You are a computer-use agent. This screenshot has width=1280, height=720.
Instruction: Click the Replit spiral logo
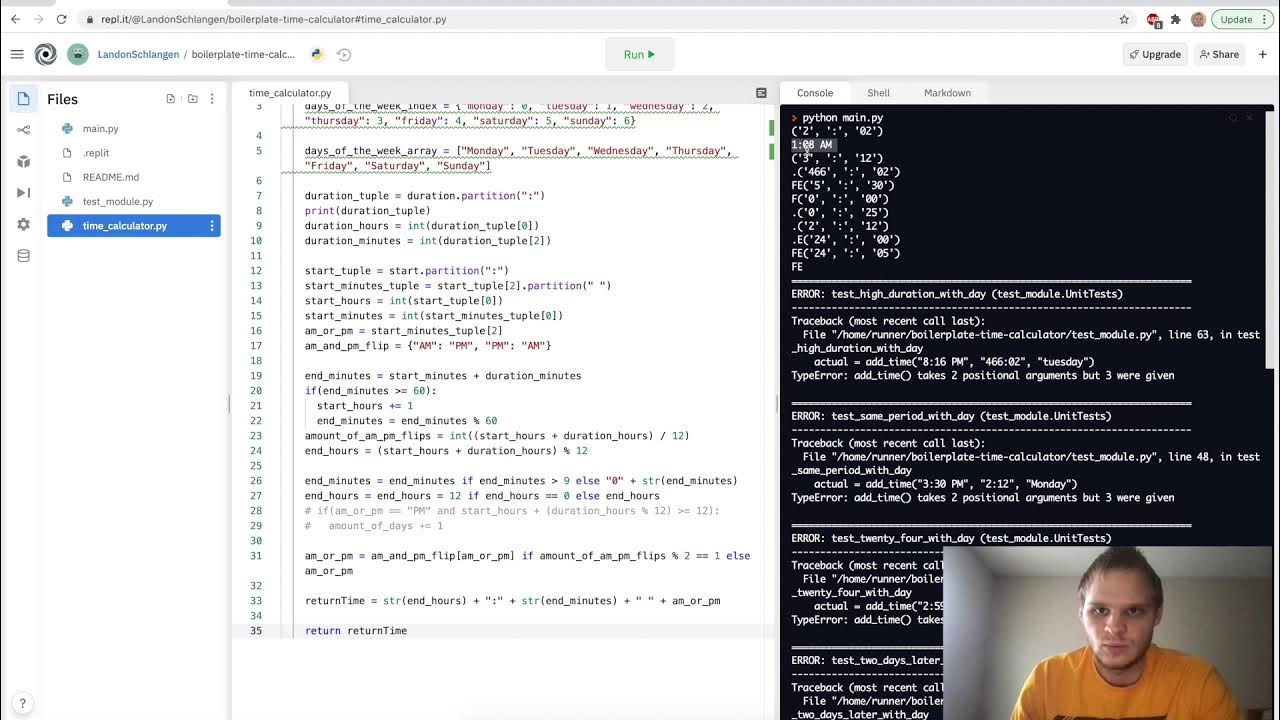click(x=46, y=54)
